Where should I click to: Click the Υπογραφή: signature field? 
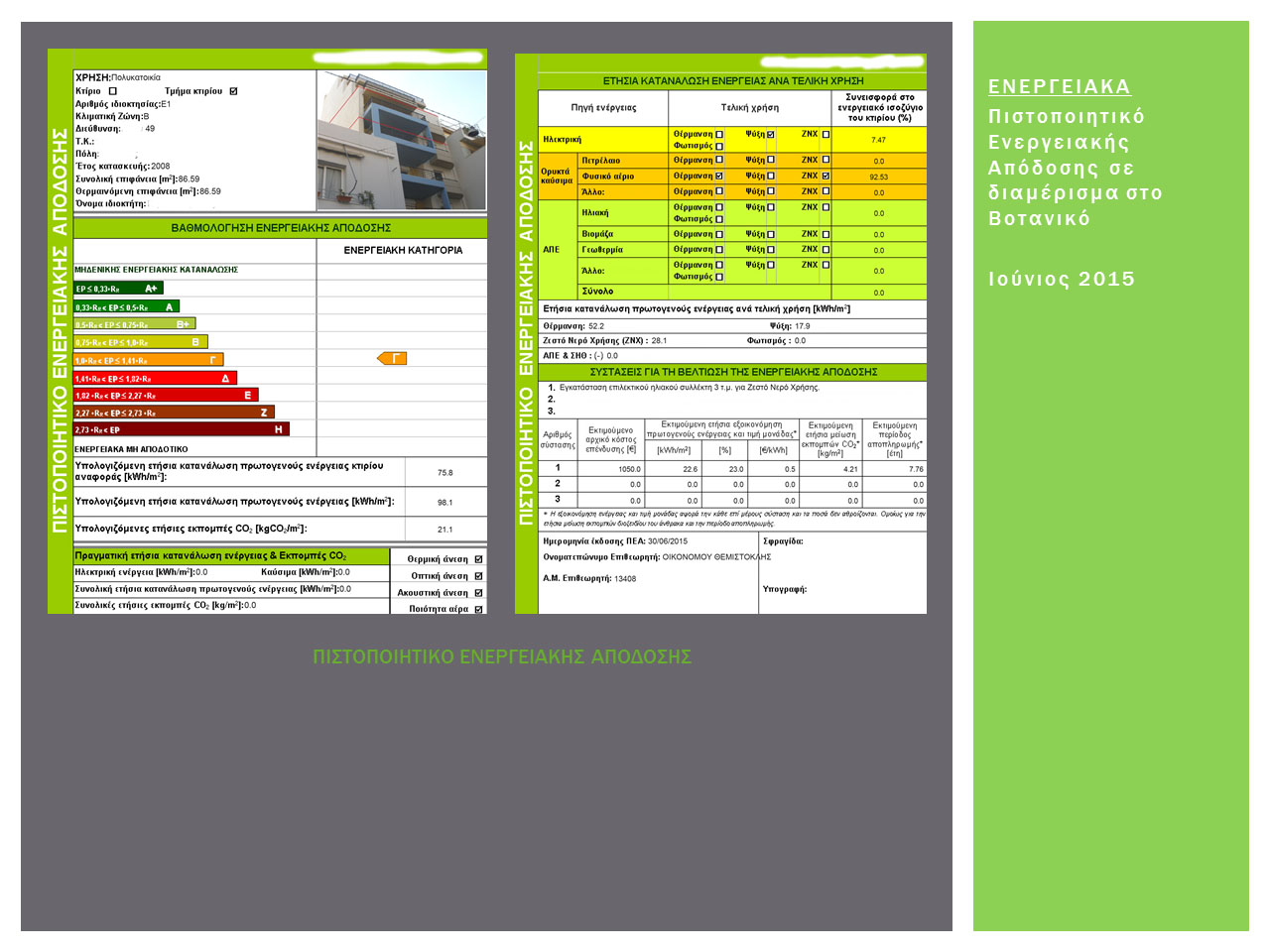coord(784,589)
